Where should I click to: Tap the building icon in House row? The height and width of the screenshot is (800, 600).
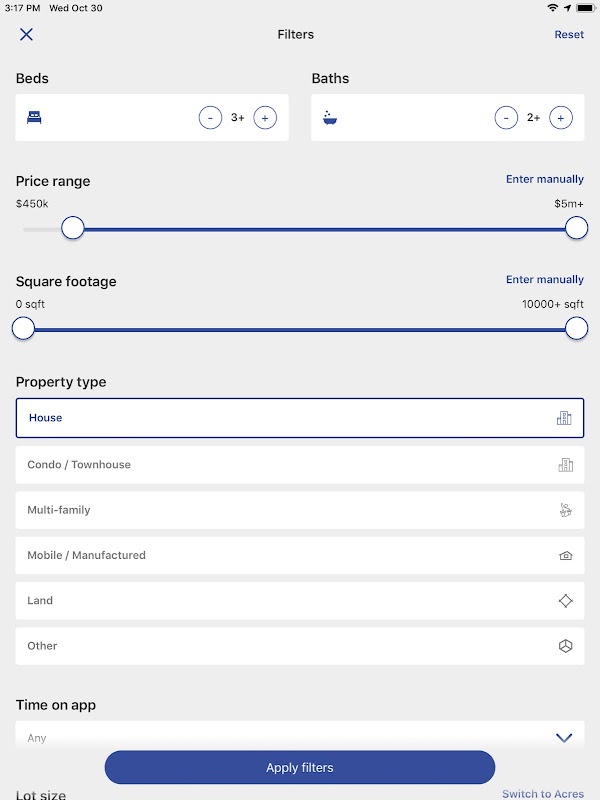pyautogui.click(x=564, y=418)
